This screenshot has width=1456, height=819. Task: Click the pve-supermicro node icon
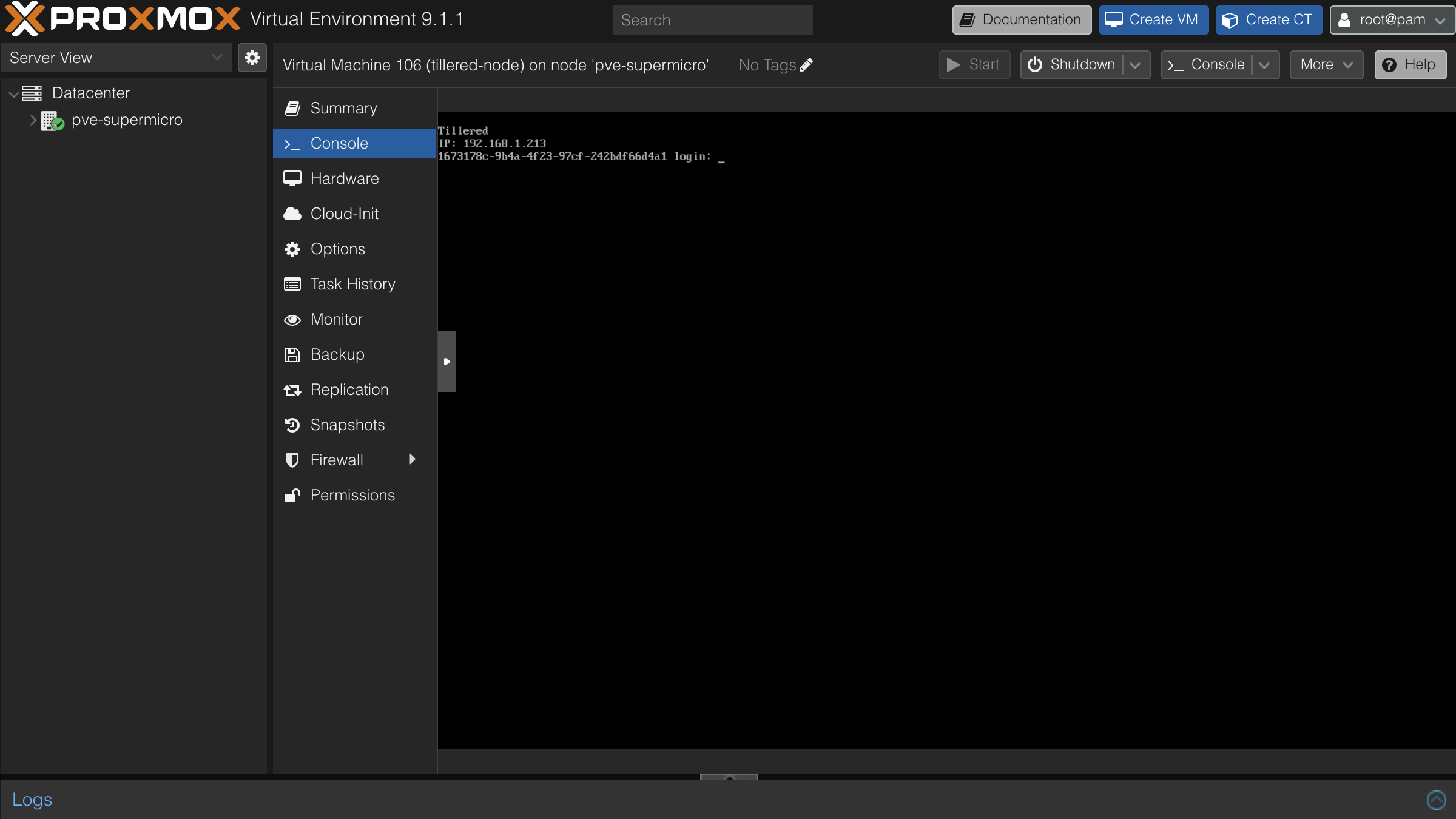(x=52, y=120)
